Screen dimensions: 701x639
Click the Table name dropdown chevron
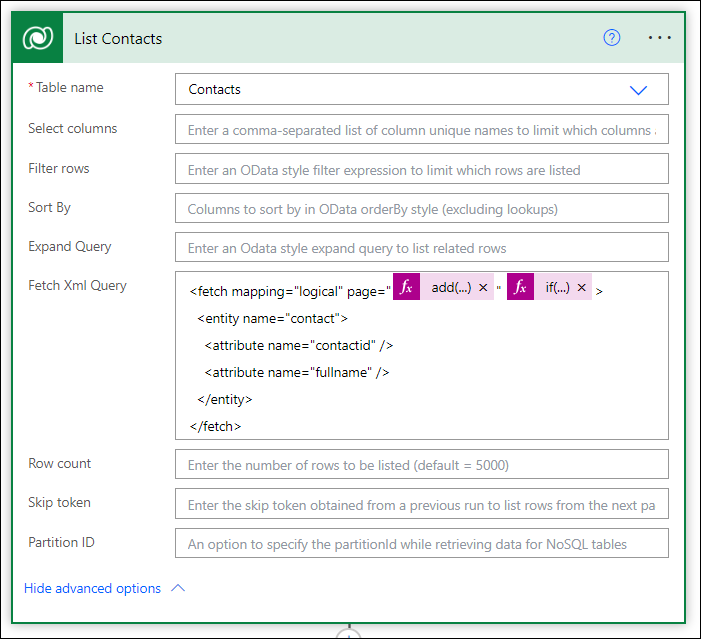638,90
